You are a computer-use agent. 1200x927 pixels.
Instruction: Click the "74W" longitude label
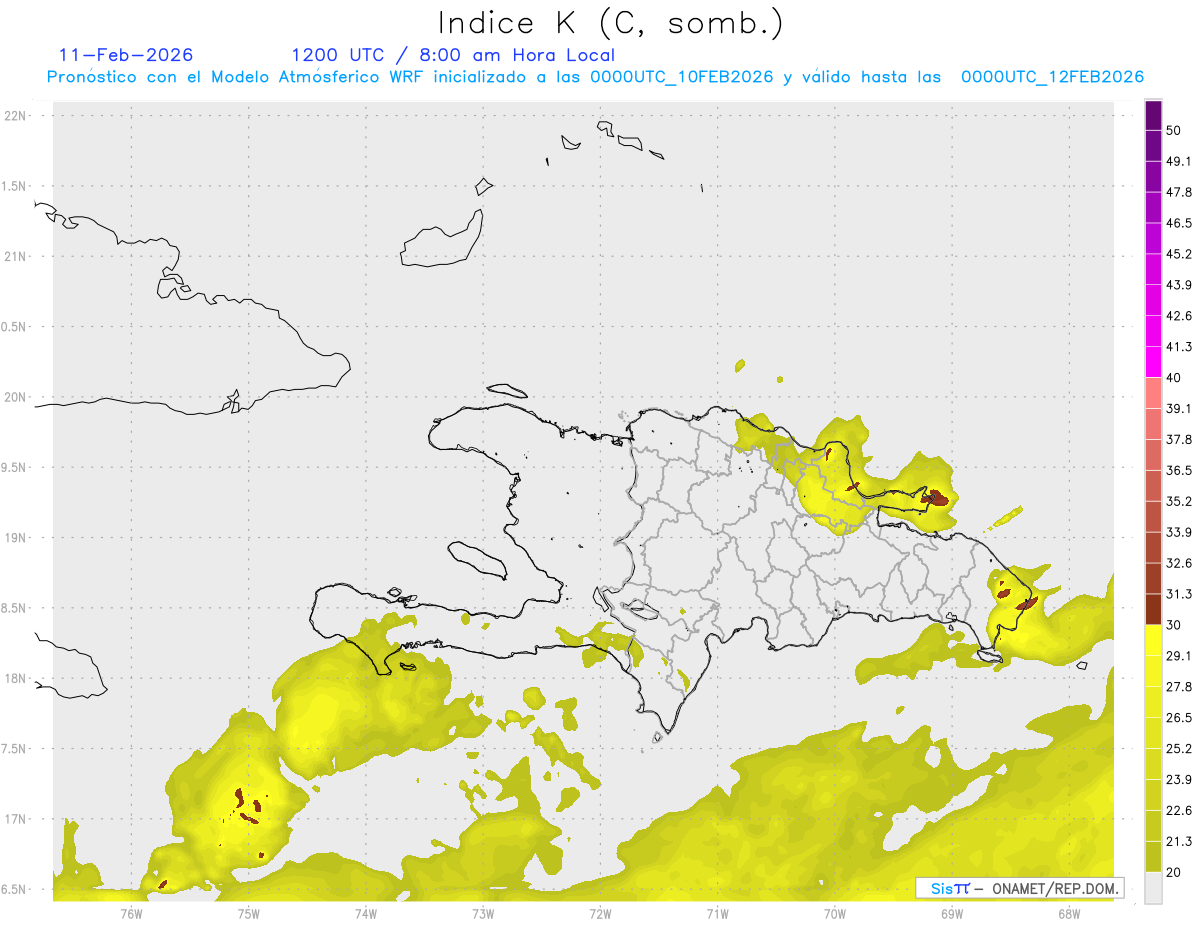click(x=366, y=913)
